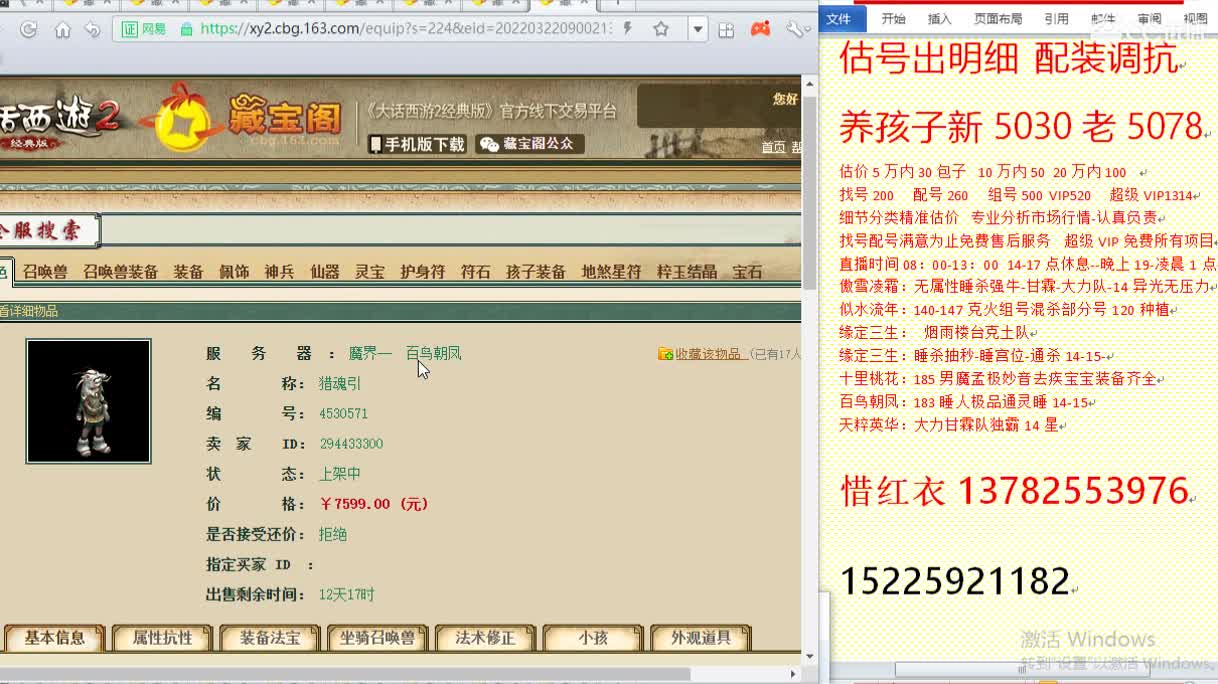Image resolution: width=1218 pixels, height=684 pixels.
Task: Reload the page with the refresh icon
Action: (x=28, y=29)
